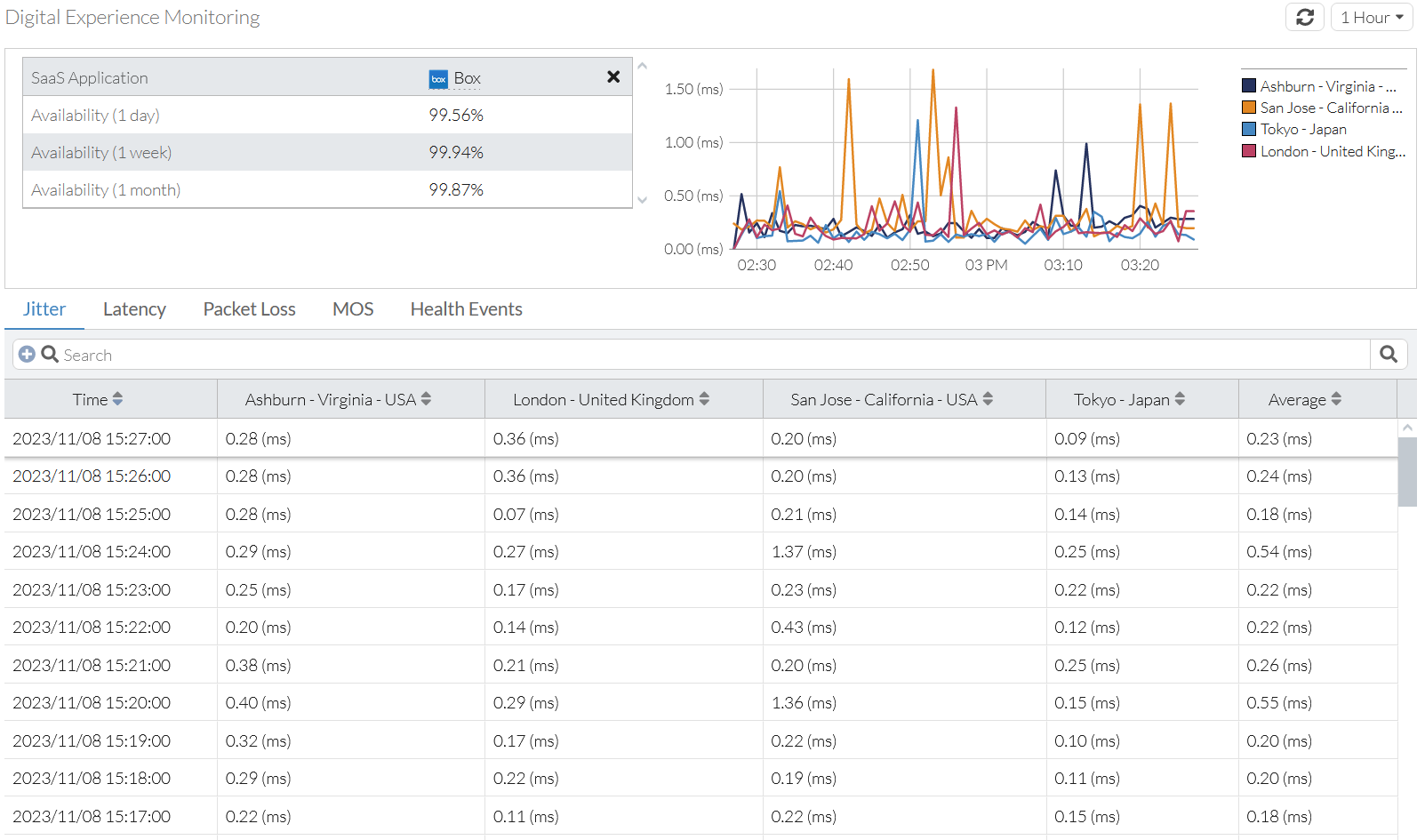Click the sort icon on the Average column
Viewport: 1425px width, 840px height.
(1337, 399)
